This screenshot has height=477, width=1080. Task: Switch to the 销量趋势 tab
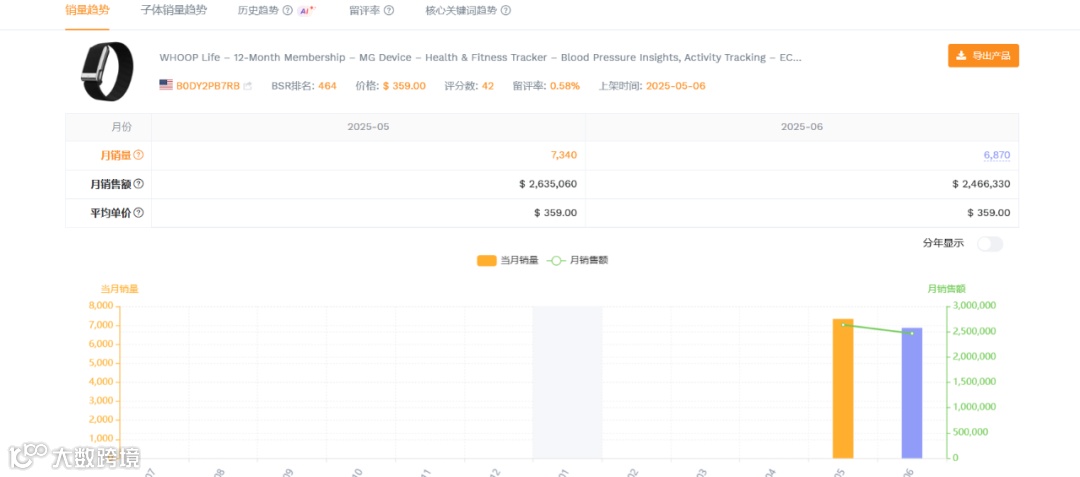point(87,10)
